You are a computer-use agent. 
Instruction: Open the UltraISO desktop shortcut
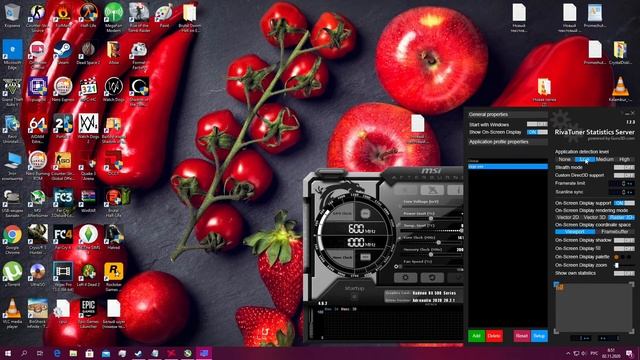pos(38,274)
